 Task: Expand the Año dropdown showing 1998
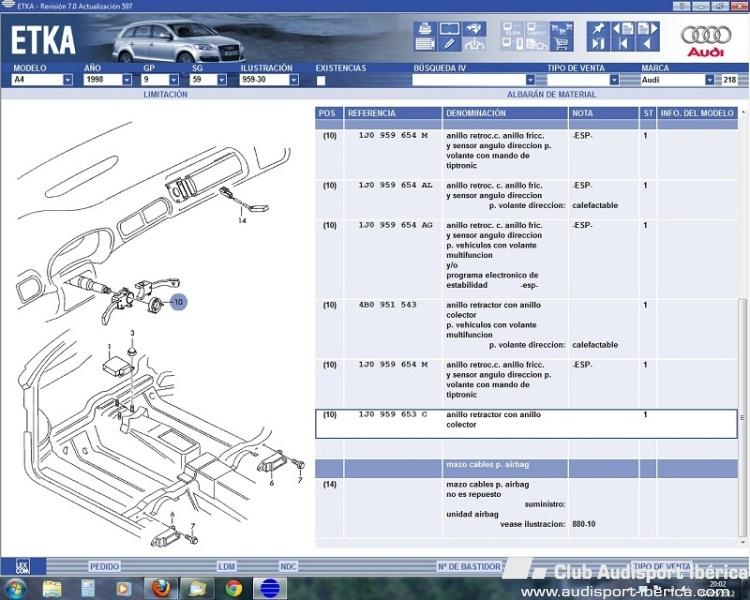[x=126, y=80]
